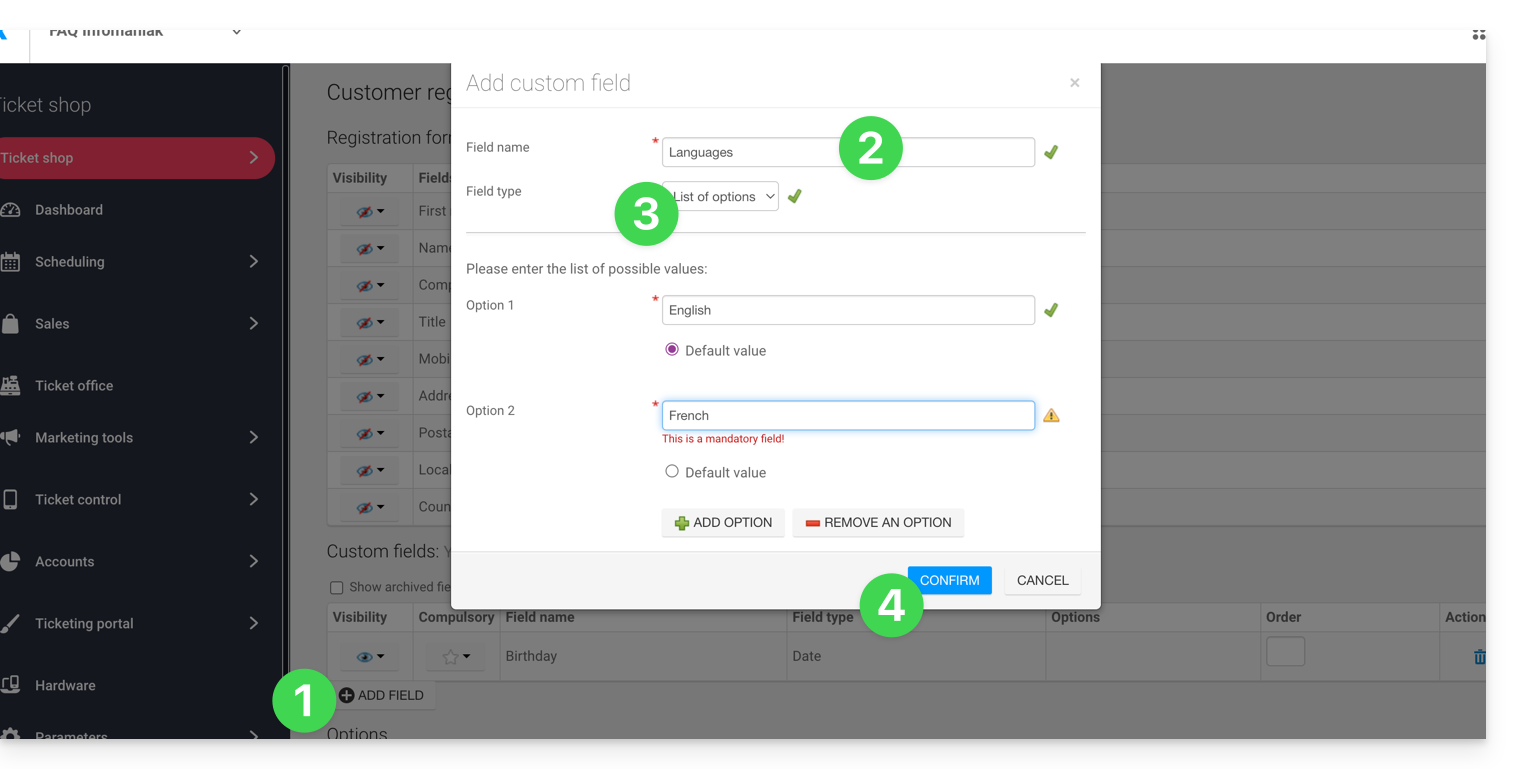This screenshot has width=1516, height=769.
Task: Click the Accounts pie chart icon
Action: [x=10, y=562]
